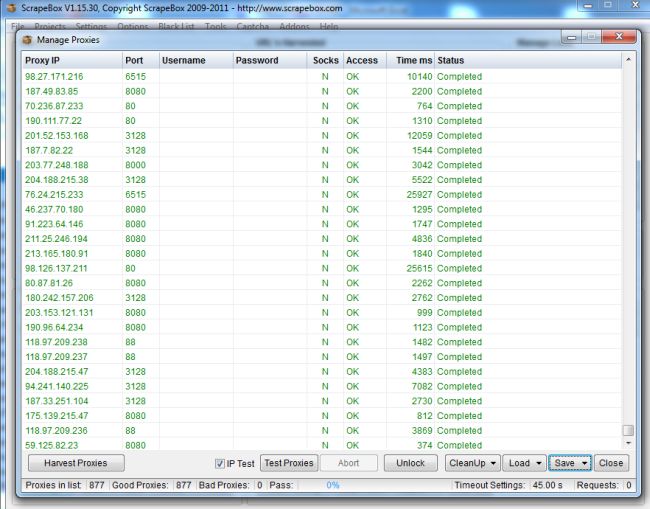Sort by the Time ms column header

pos(410,61)
